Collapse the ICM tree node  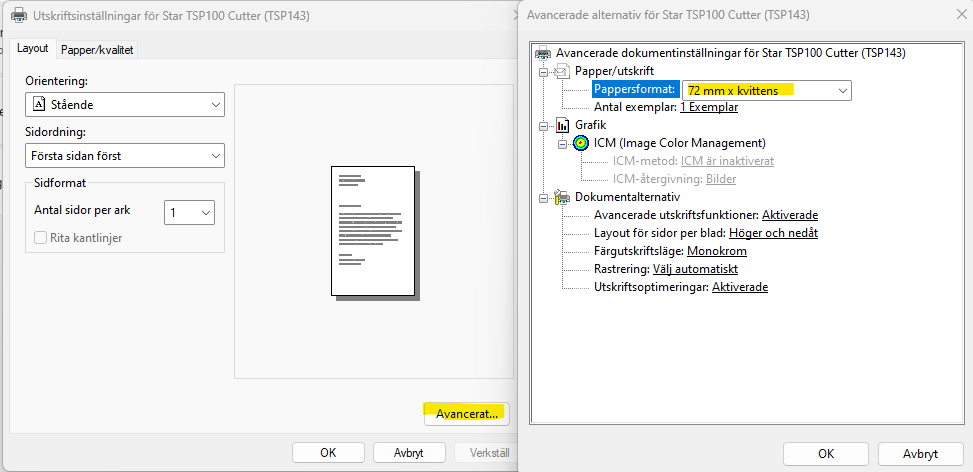[563, 143]
